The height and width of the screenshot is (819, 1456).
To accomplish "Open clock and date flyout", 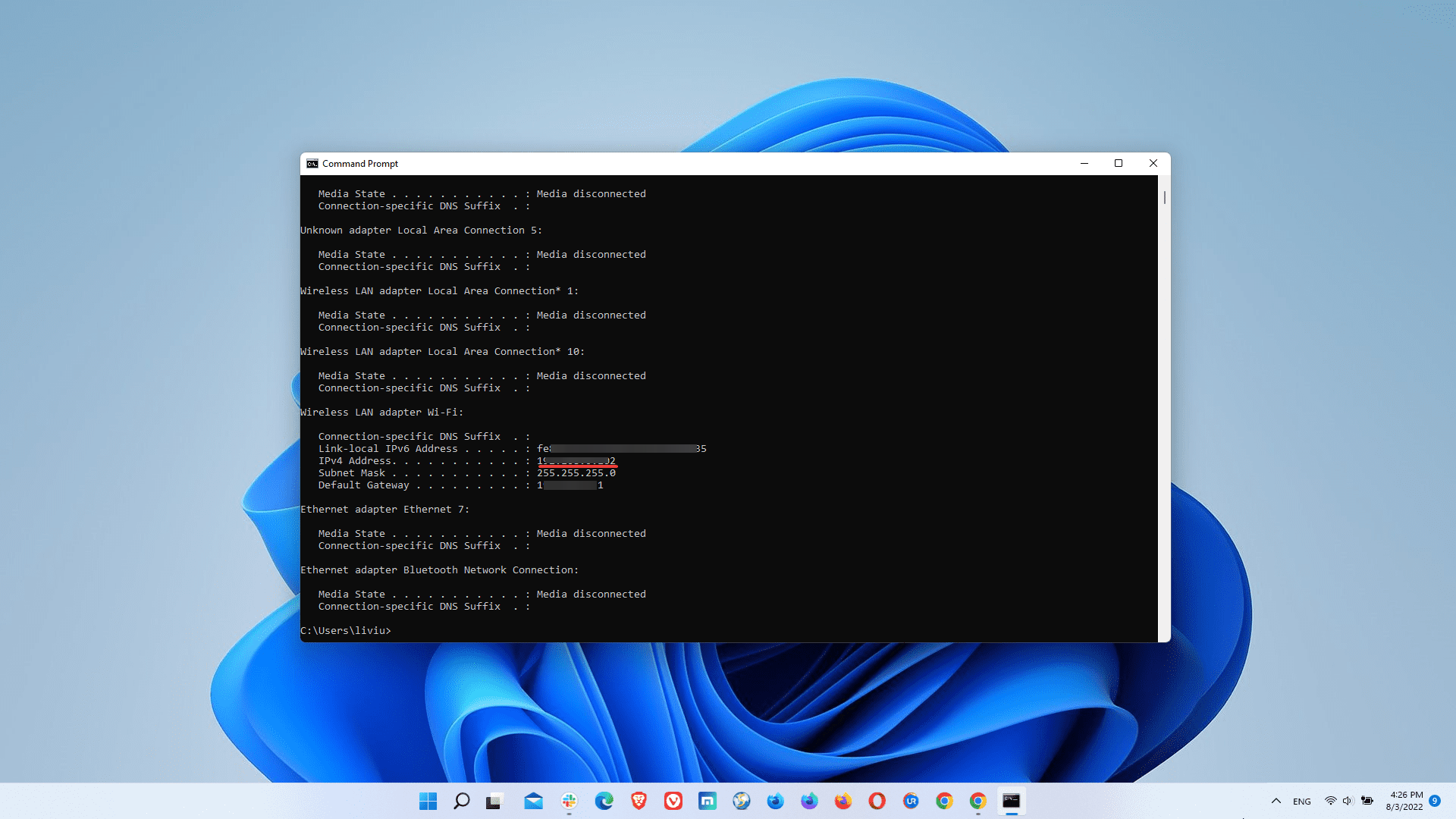I will click(x=1404, y=801).
